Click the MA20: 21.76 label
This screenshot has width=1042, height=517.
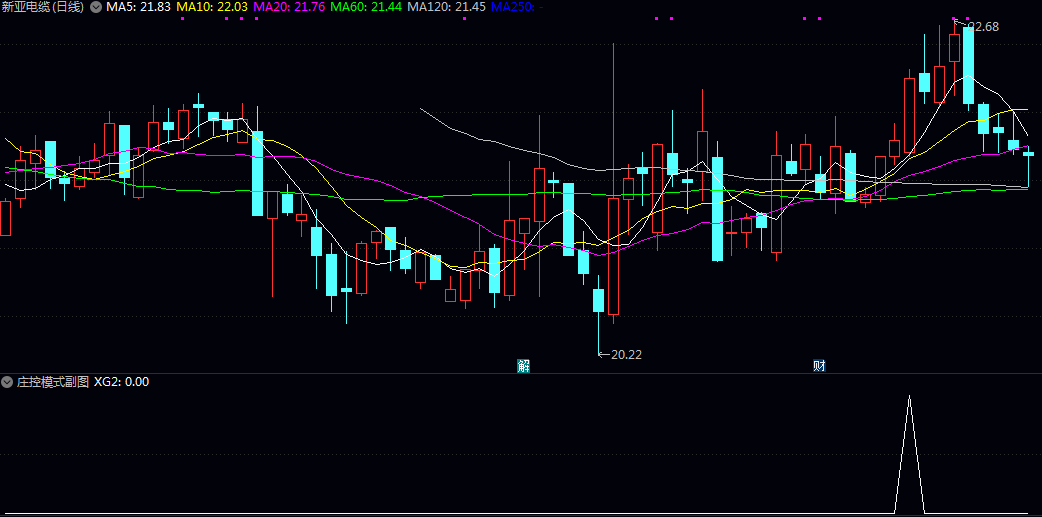point(289,7)
